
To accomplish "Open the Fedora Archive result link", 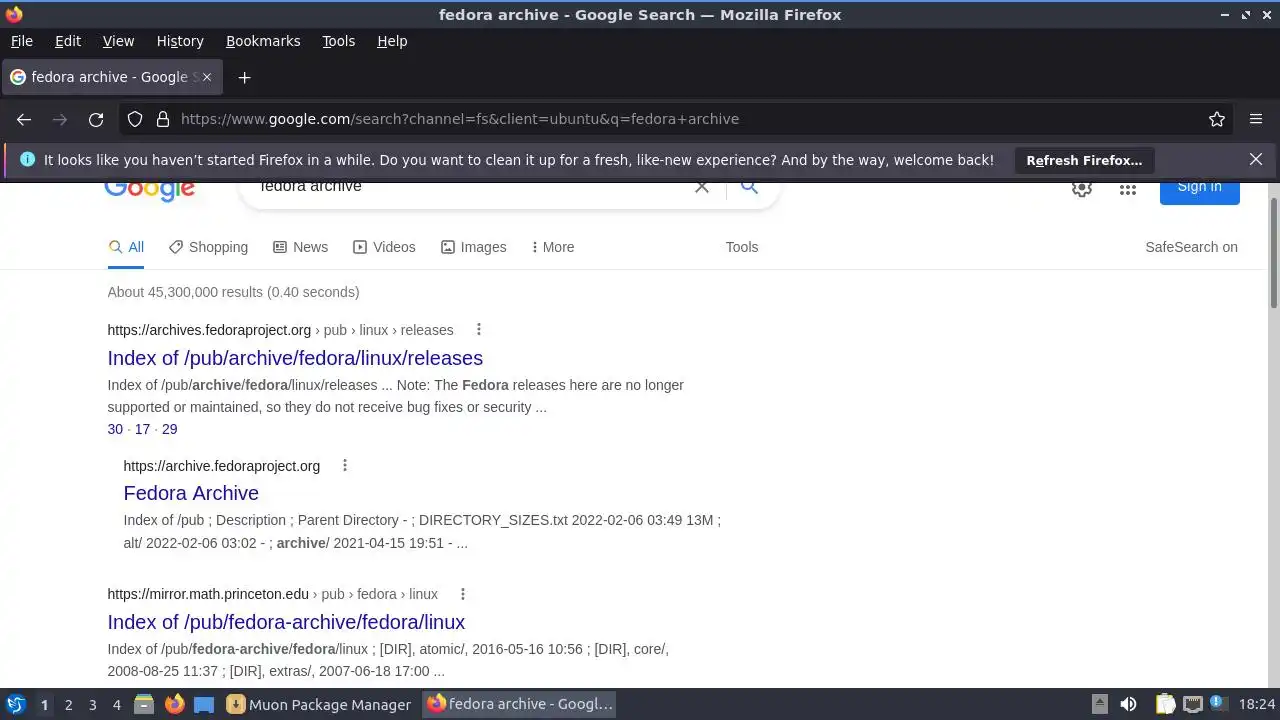I will pos(191,493).
